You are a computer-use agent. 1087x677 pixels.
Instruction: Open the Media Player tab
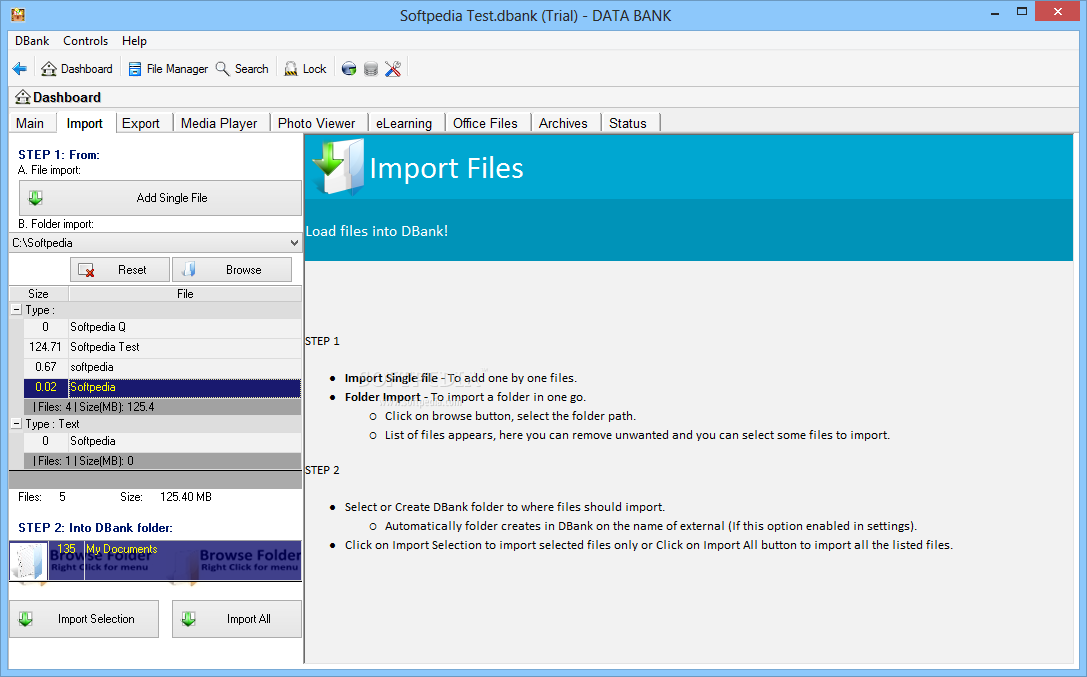tap(219, 123)
